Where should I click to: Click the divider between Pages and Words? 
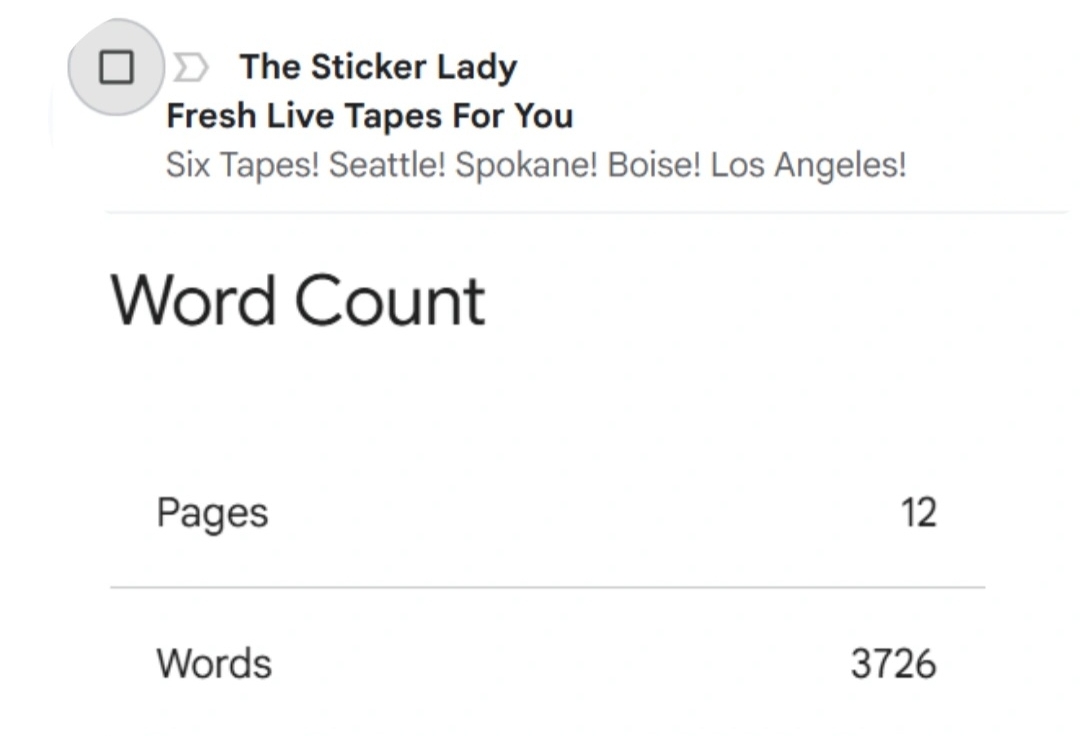[x=547, y=588]
